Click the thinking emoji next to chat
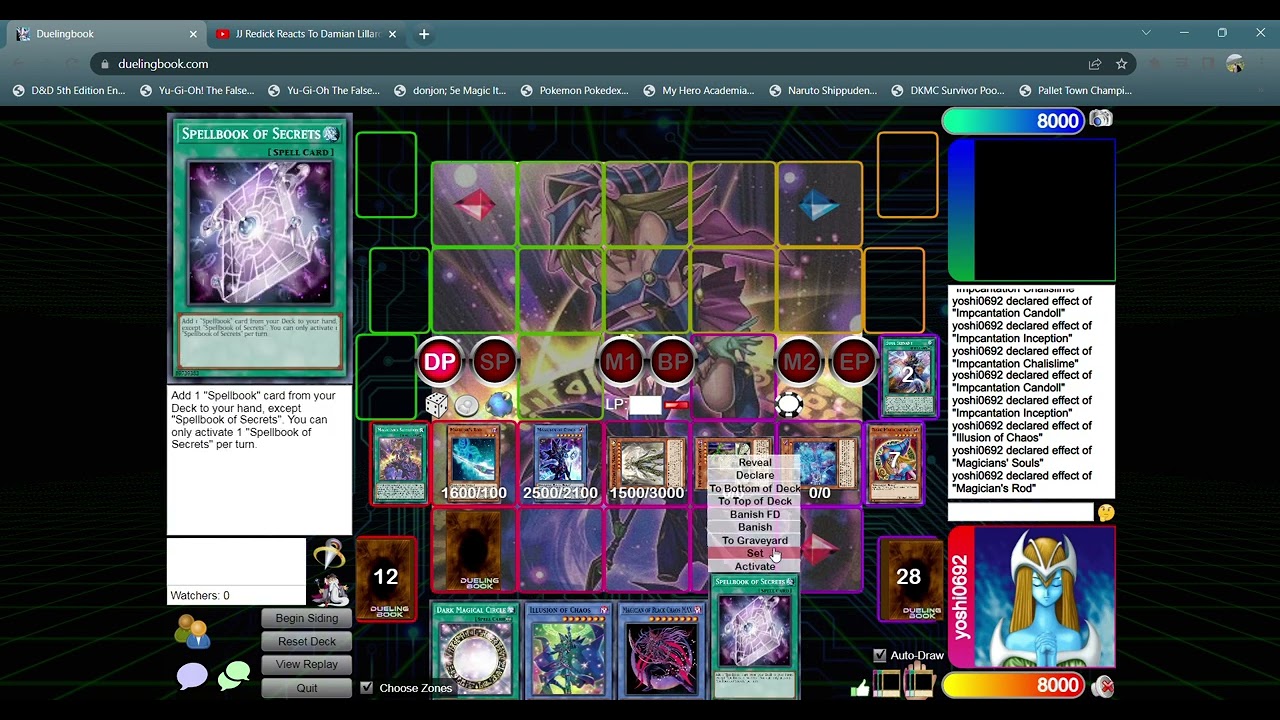 click(x=1106, y=512)
